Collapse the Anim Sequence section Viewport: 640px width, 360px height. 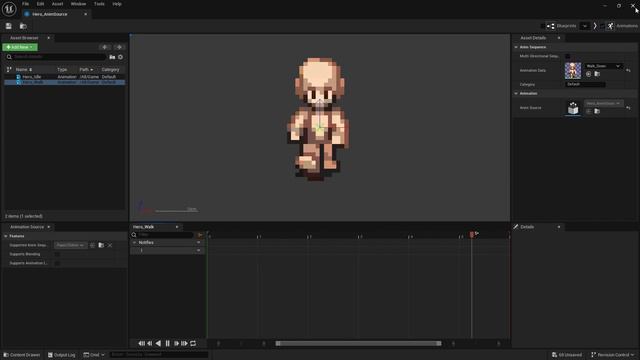pos(516,47)
